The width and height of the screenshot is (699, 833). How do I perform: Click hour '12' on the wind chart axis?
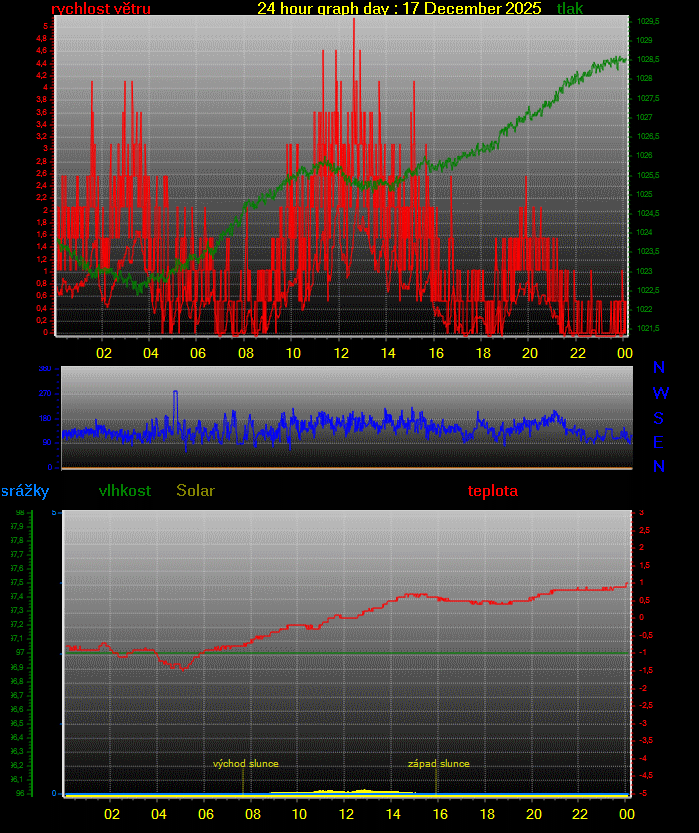tap(341, 353)
